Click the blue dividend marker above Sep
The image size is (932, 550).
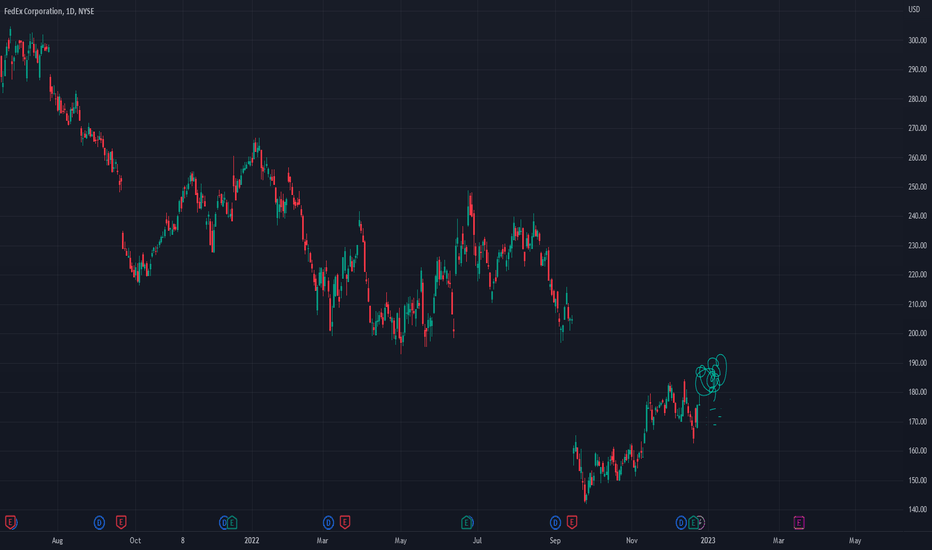[x=555, y=523]
